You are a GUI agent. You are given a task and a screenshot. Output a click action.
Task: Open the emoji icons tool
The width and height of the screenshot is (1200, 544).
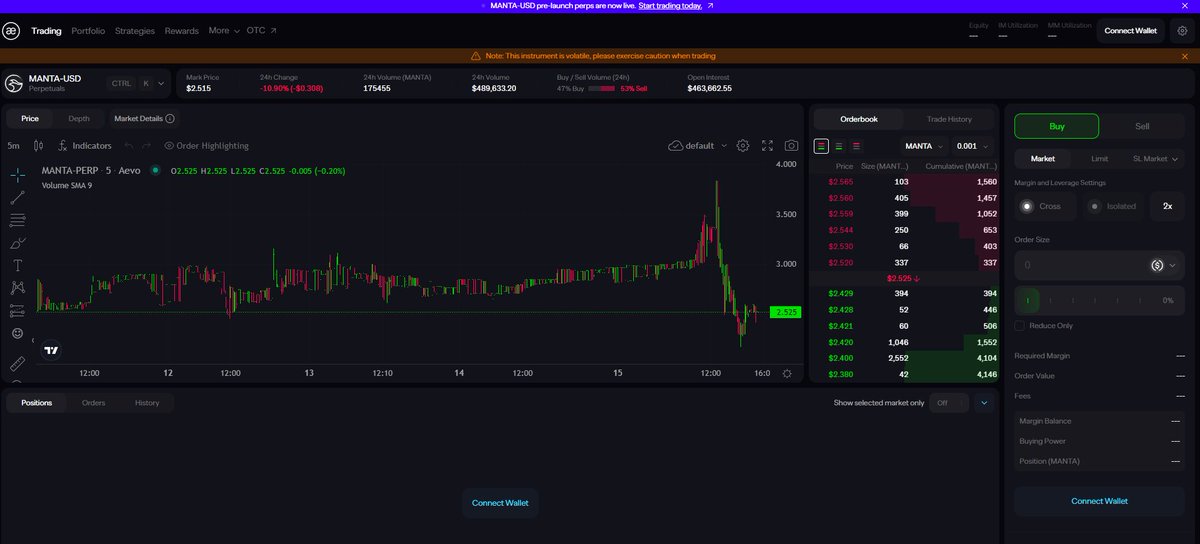[18, 333]
